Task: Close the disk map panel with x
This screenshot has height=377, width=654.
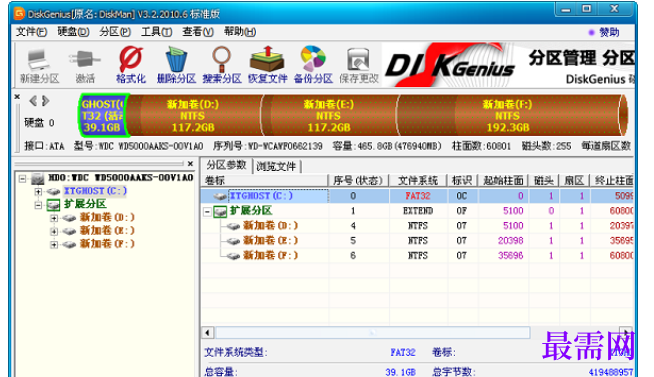Action: tap(17, 97)
